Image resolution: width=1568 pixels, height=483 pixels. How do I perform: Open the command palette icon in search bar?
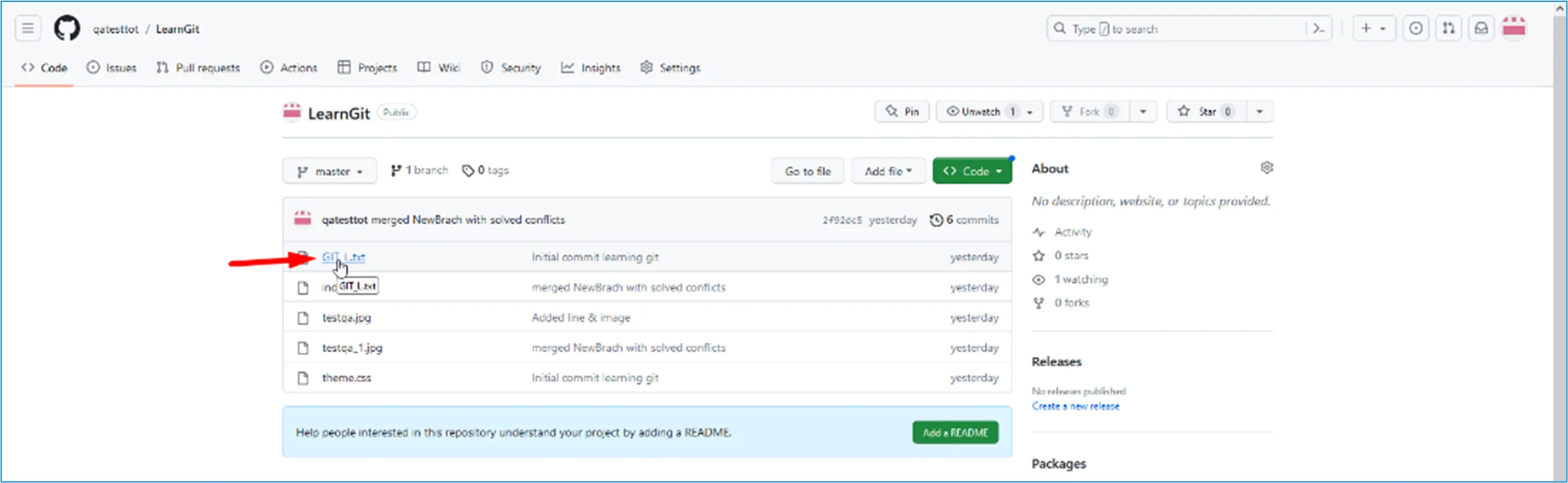(x=1318, y=29)
